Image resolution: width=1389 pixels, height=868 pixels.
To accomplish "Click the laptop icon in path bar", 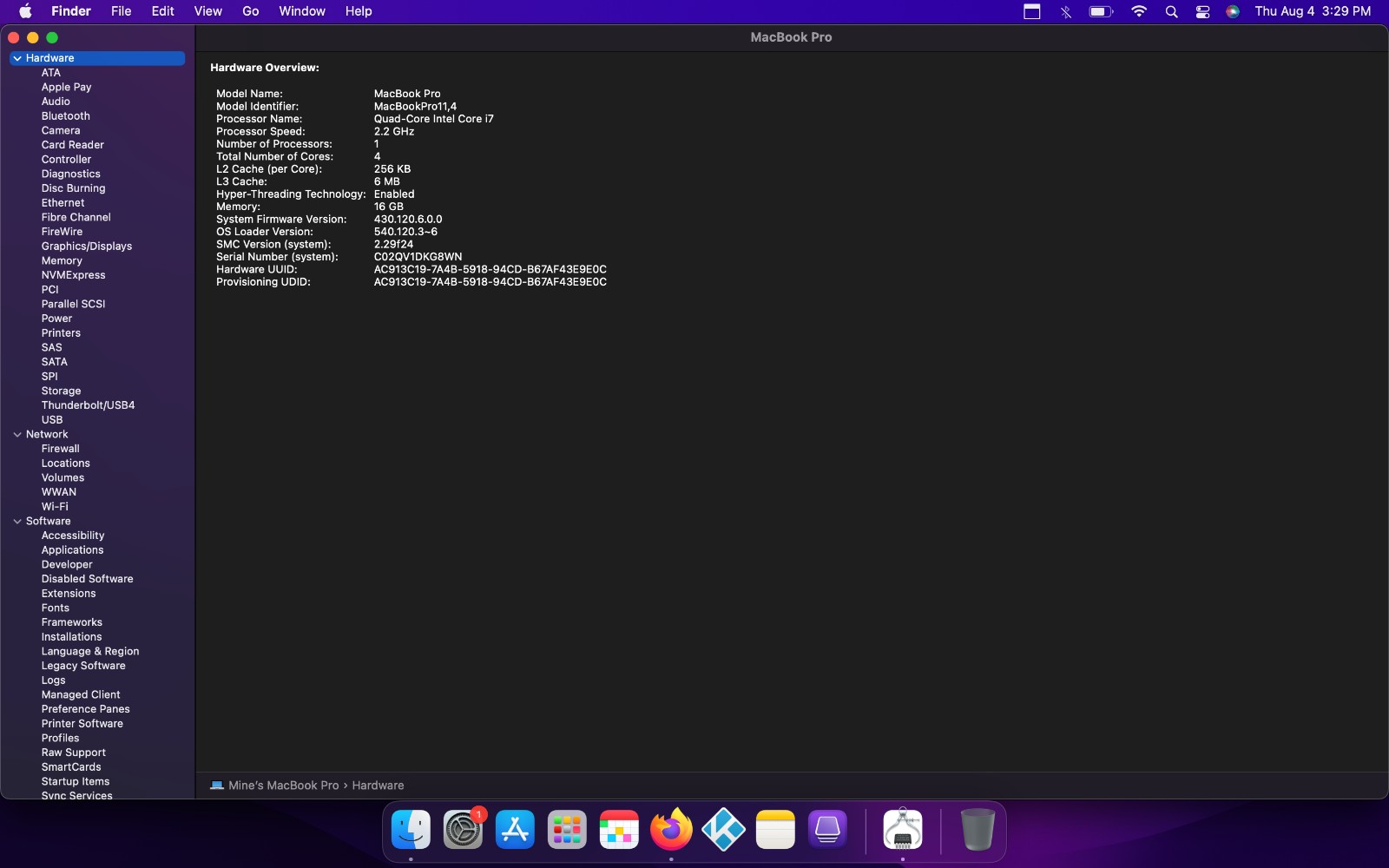I will pyautogui.click(x=217, y=786).
